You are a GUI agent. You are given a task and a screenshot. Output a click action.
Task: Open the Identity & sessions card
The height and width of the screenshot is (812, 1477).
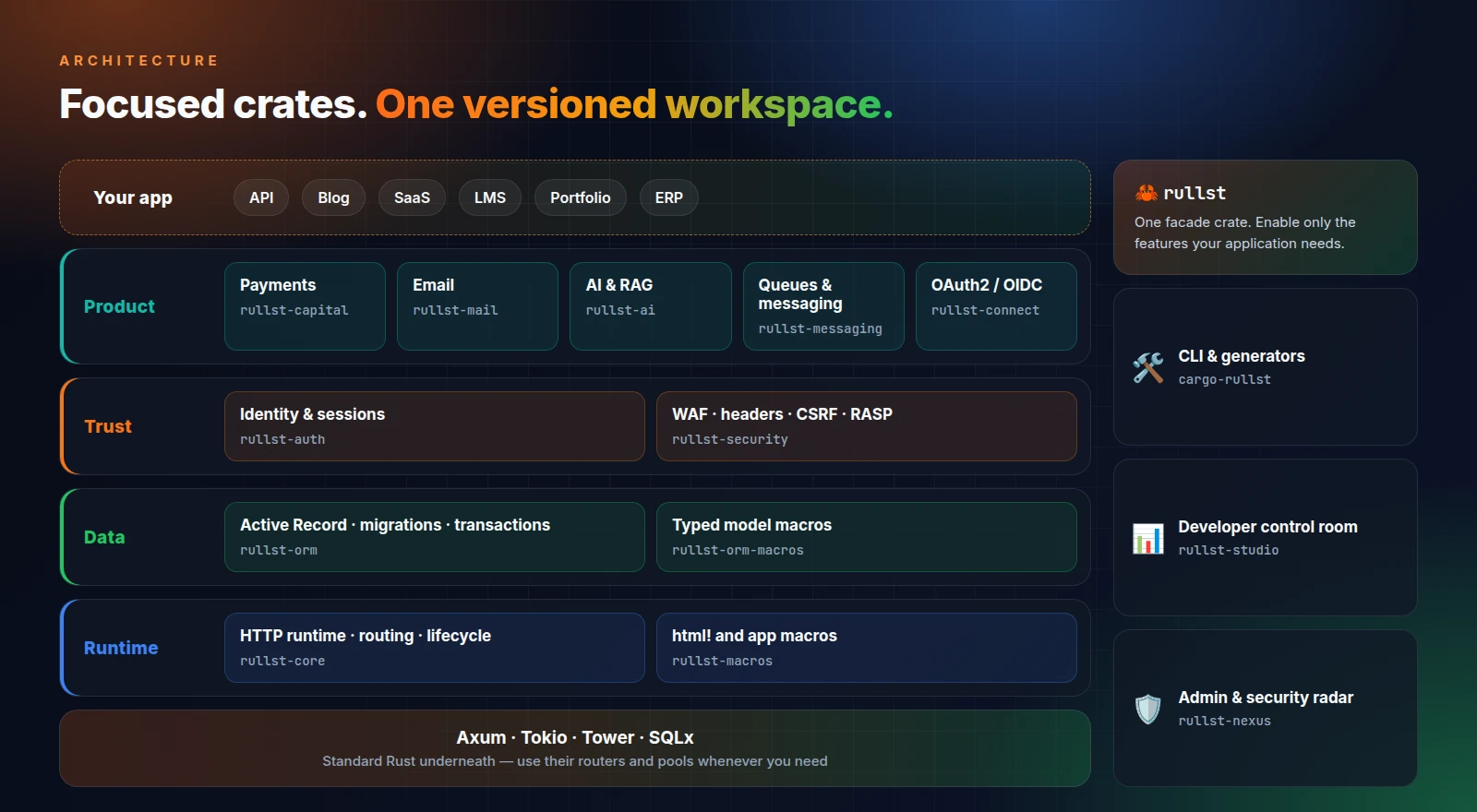point(435,426)
